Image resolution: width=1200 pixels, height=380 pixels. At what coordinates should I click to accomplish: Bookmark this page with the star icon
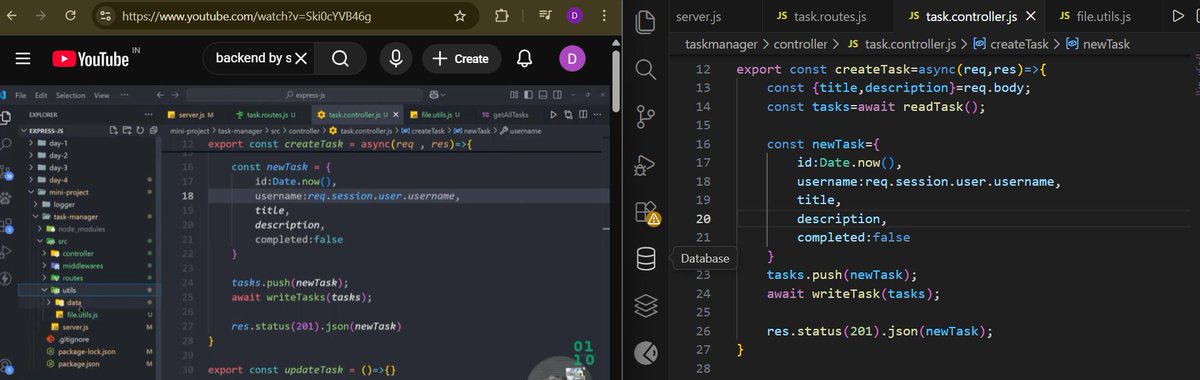[x=459, y=16]
